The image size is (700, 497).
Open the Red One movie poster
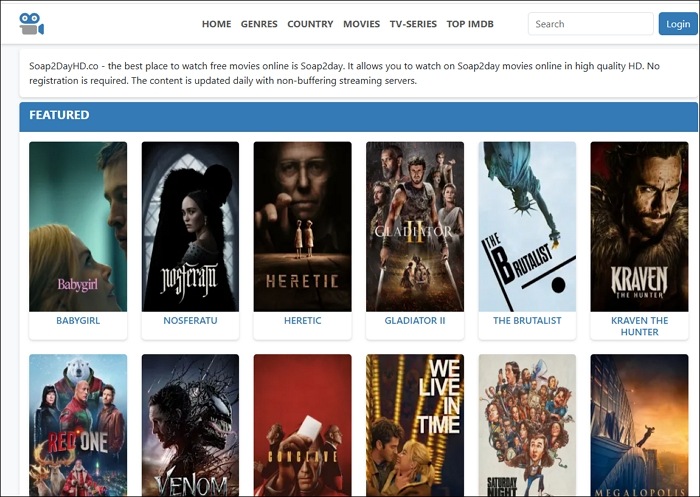[78, 425]
